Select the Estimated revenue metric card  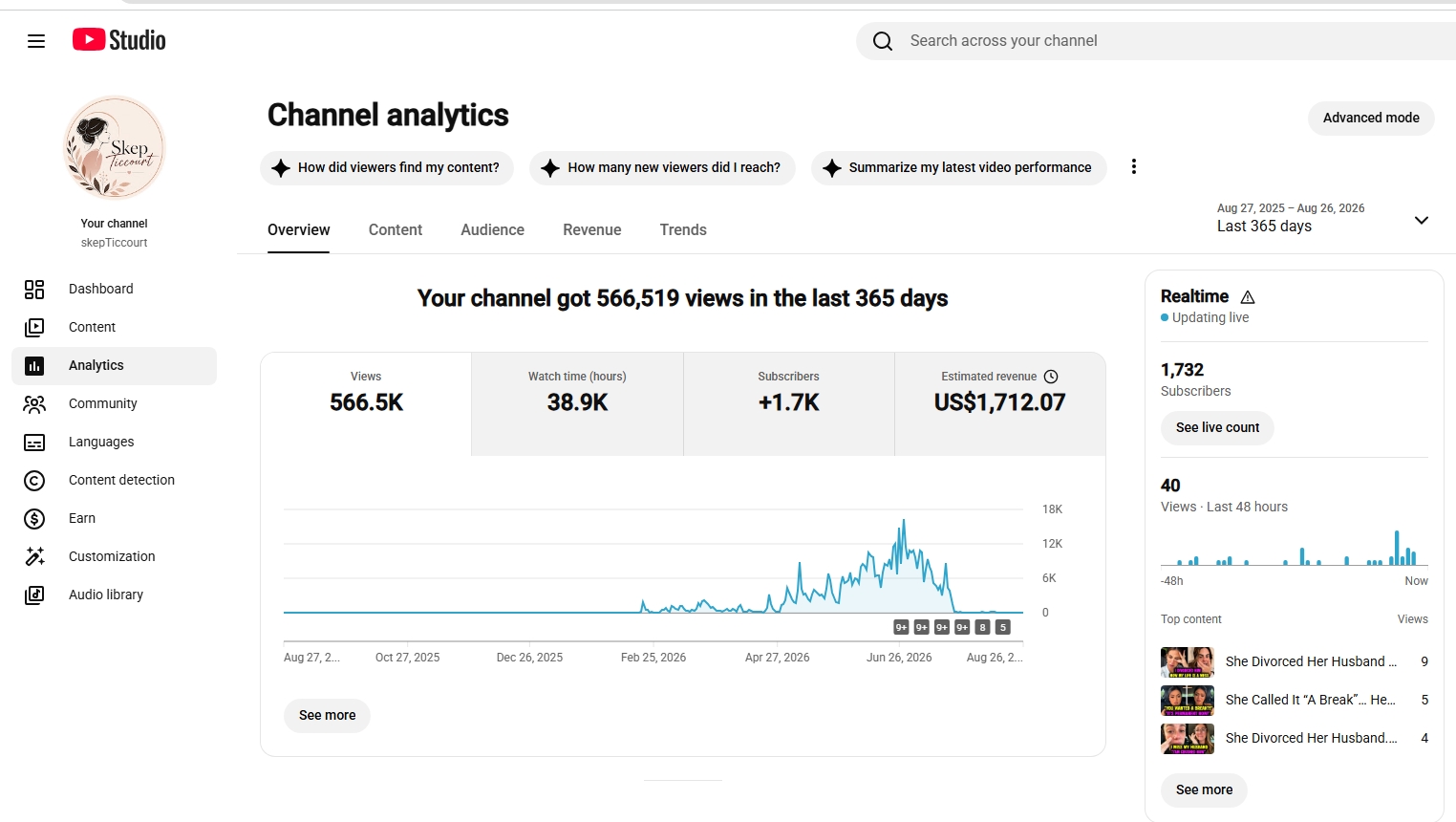(x=1000, y=403)
